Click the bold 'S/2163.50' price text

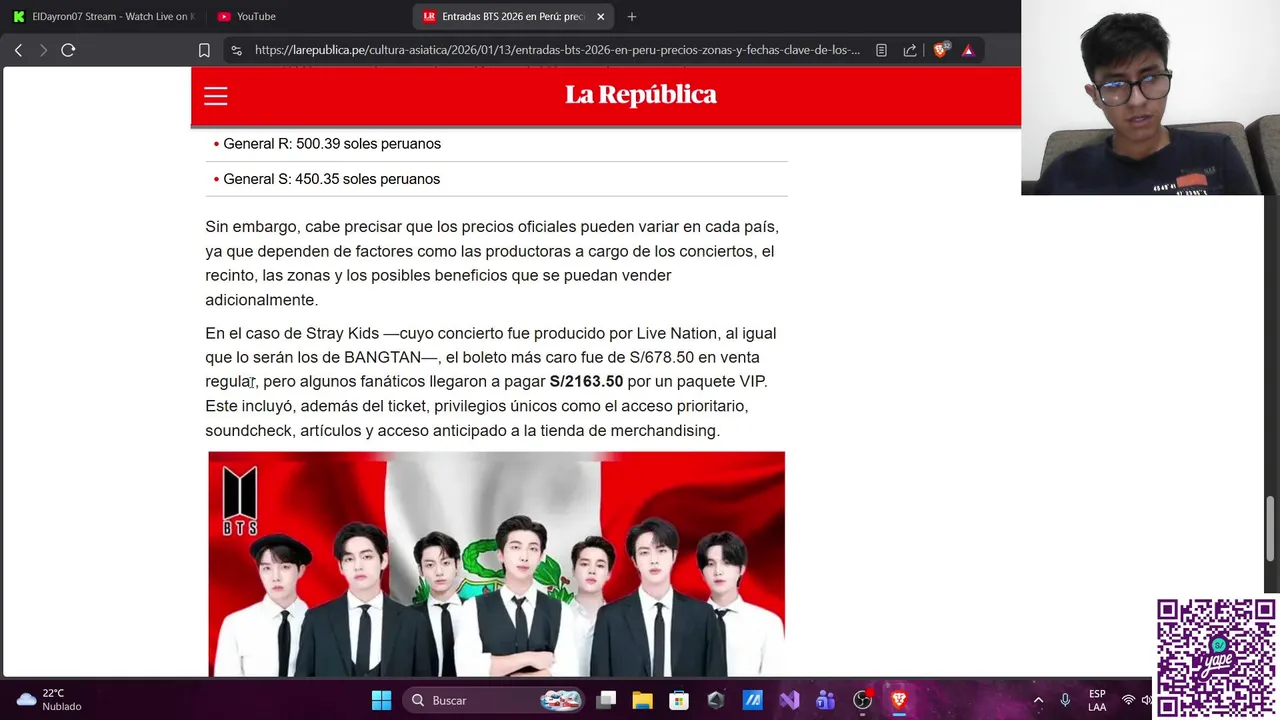coord(586,381)
